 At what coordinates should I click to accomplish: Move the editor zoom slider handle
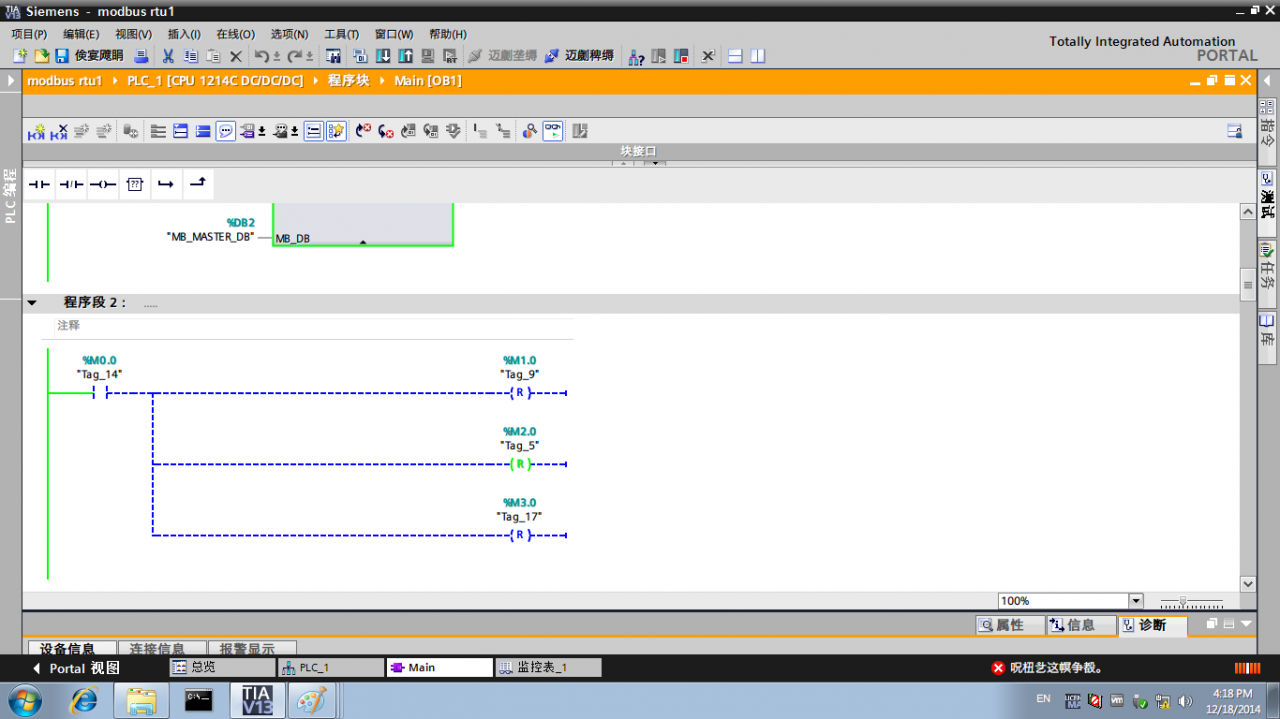[x=1183, y=601]
